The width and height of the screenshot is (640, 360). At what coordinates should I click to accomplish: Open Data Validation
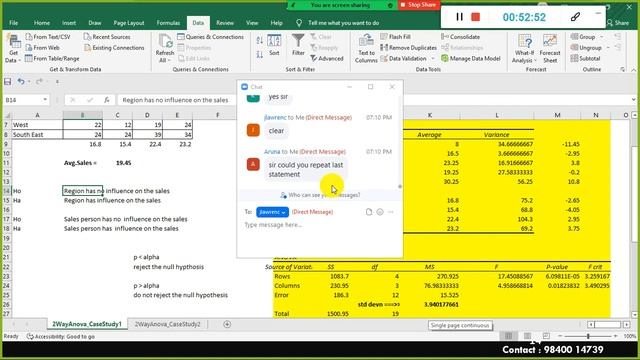click(x=403, y=58)
